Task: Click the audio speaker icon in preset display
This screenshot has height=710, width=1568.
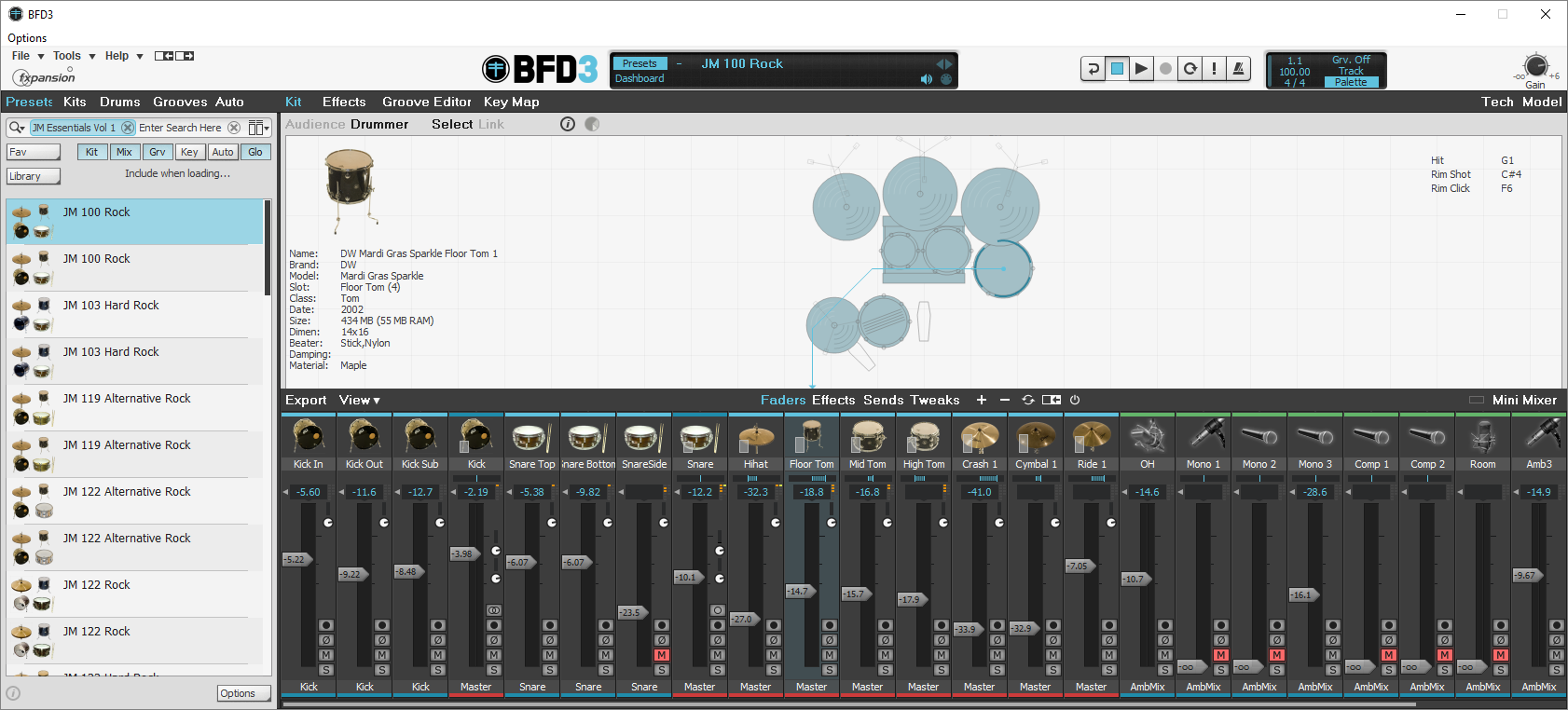Action: click(926, 79)
